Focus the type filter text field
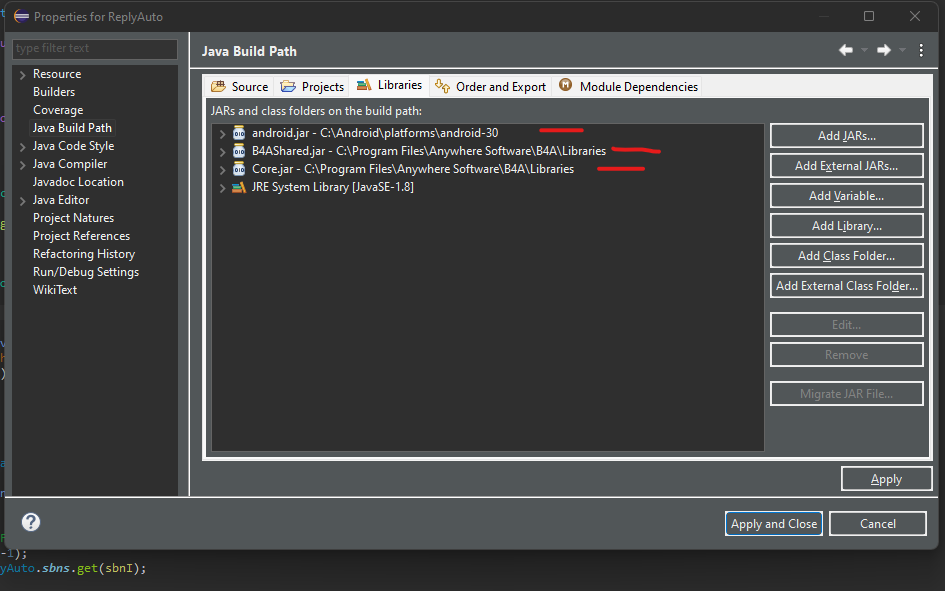Screen dimensions: 945x591 click(95, 48)
